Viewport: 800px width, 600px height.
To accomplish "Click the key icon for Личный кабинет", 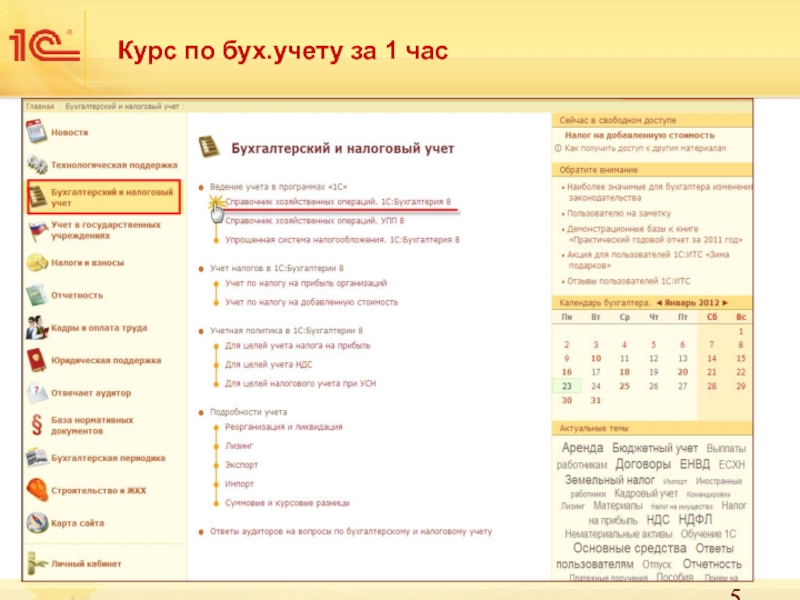I will tap(37, 563).
